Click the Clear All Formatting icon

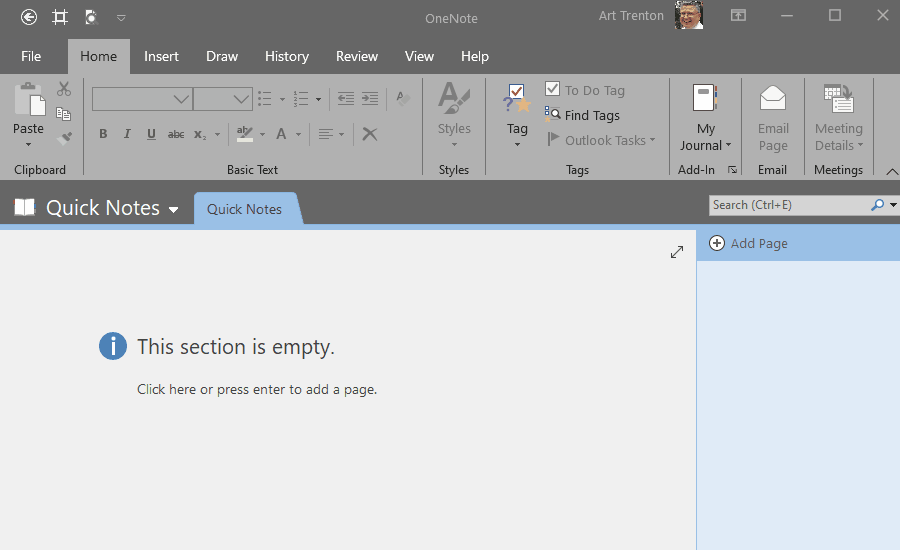[403, 99]
